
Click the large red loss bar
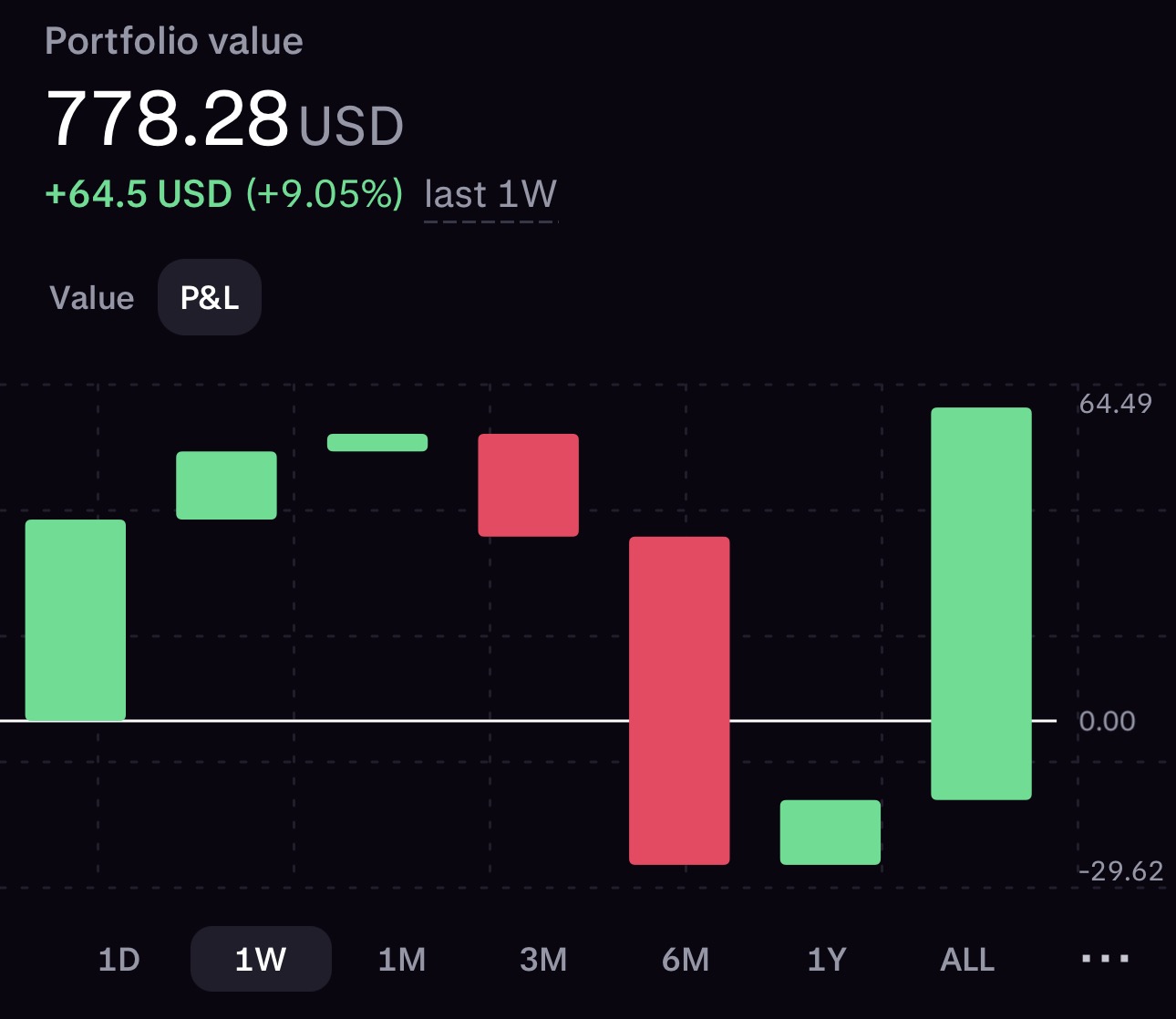[x=679, y=701]
